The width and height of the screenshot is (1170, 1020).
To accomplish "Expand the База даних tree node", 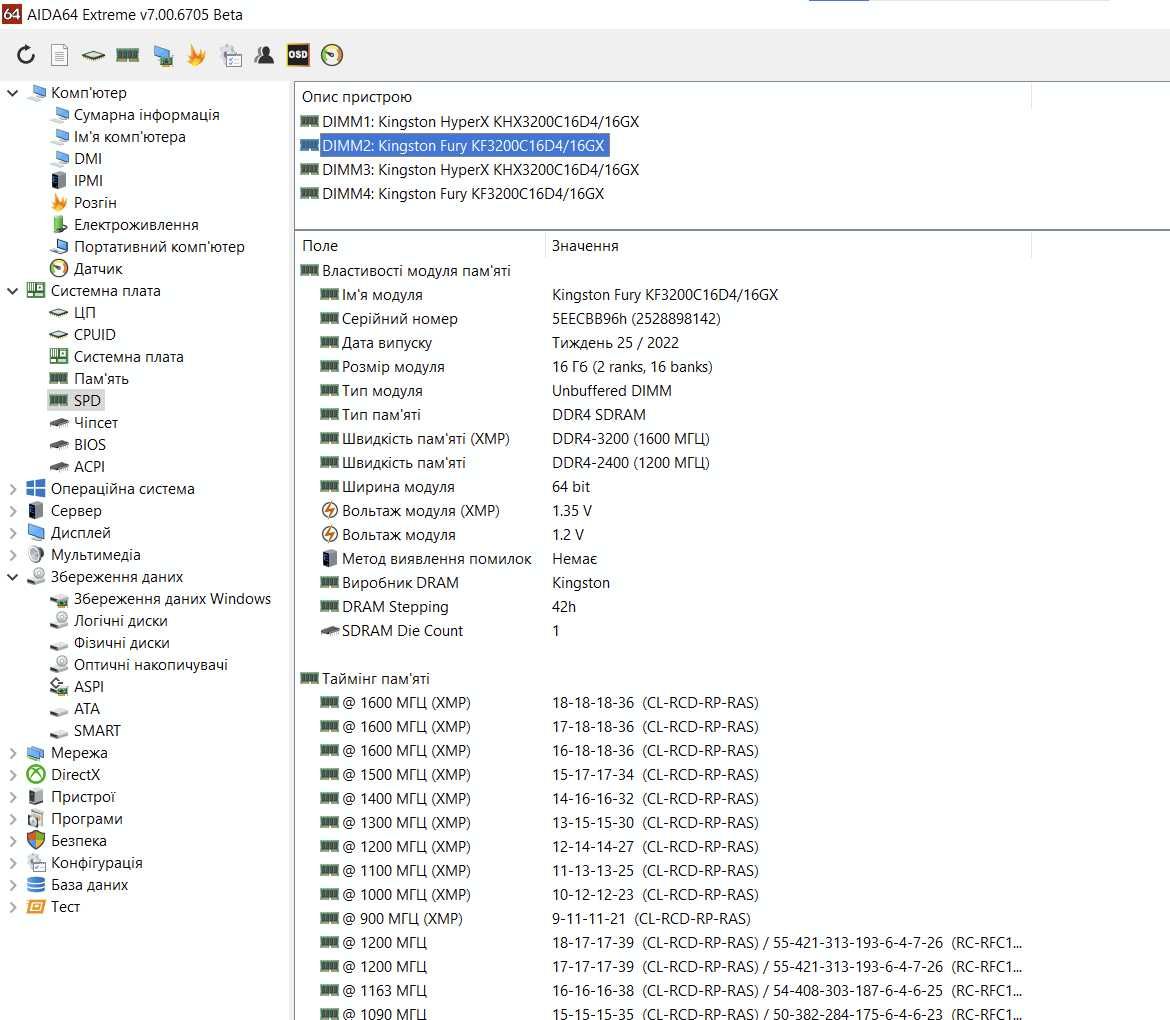I will pyautogui.click(x=13, y=885).
